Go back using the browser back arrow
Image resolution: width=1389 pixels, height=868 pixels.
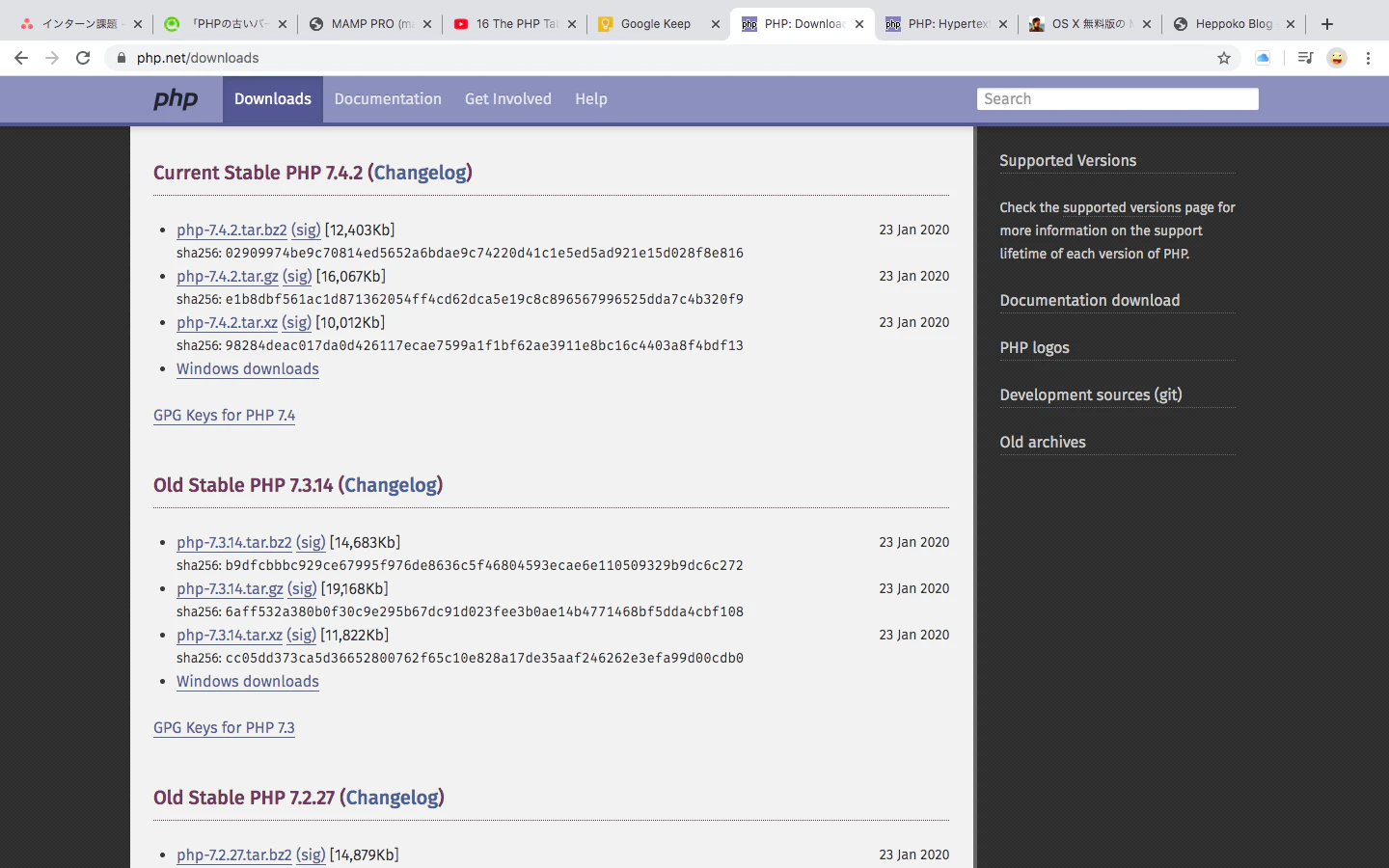pyautogui.click(x=21, y=58)
